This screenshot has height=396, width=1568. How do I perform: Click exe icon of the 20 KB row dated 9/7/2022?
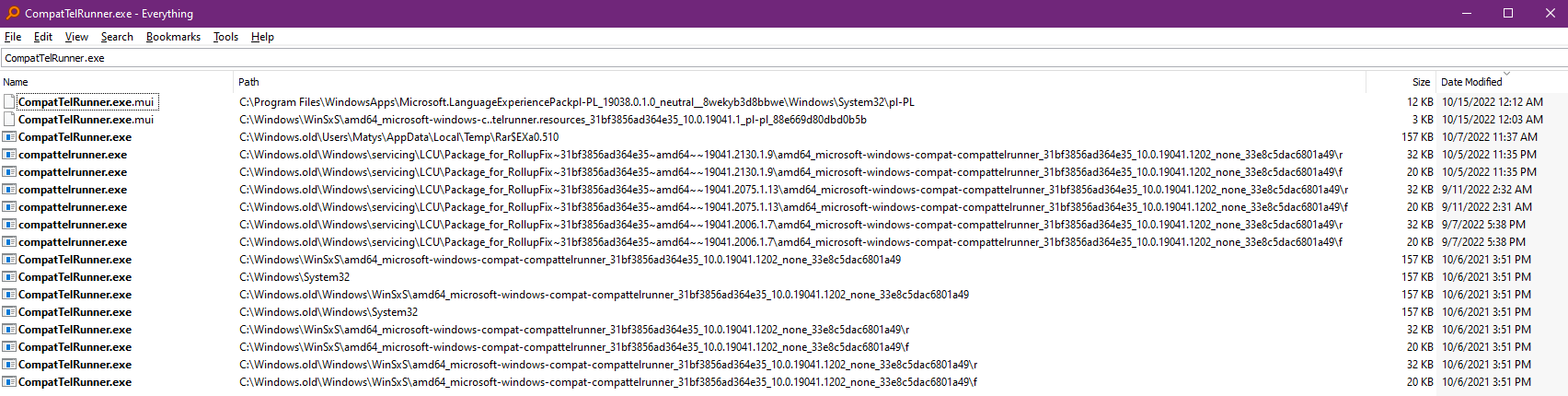point(9,242)
